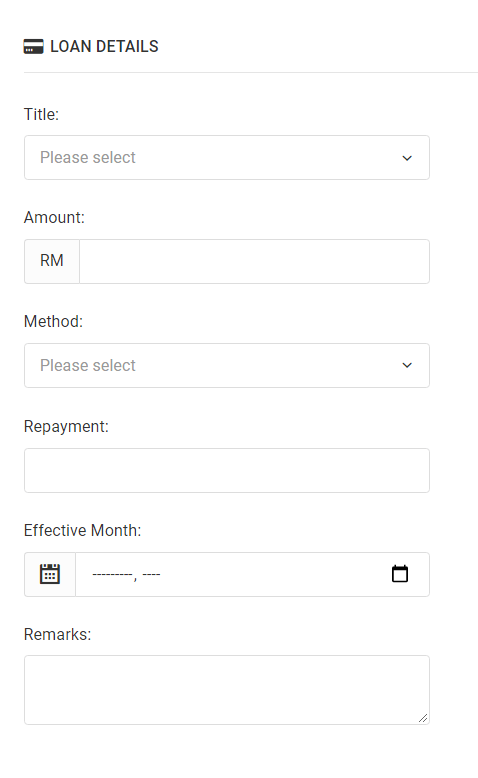Click inside the Remarks text area

pyautogui.click(x=227, y=690)
